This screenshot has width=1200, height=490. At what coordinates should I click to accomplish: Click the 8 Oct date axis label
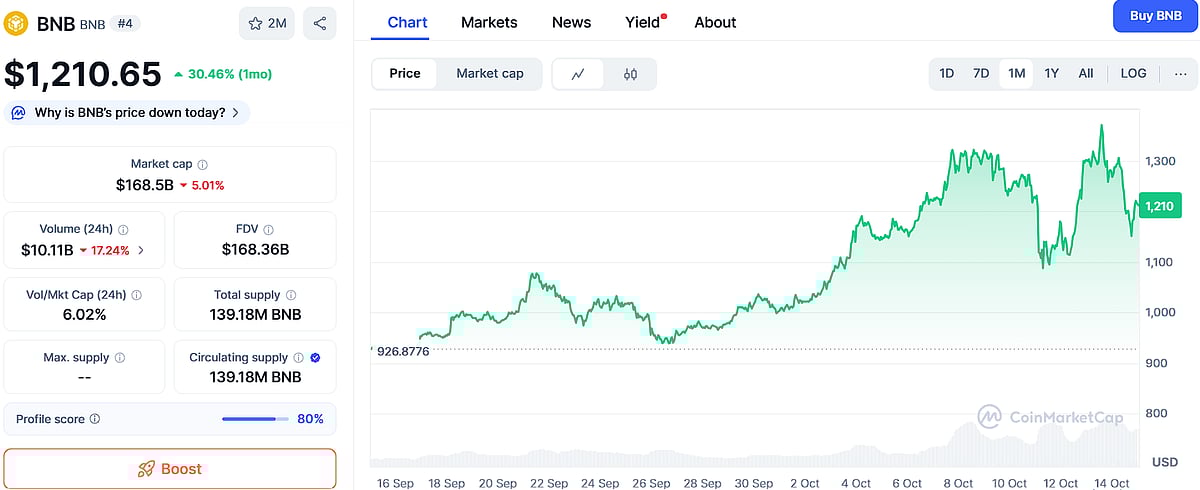tap(957, 483)
